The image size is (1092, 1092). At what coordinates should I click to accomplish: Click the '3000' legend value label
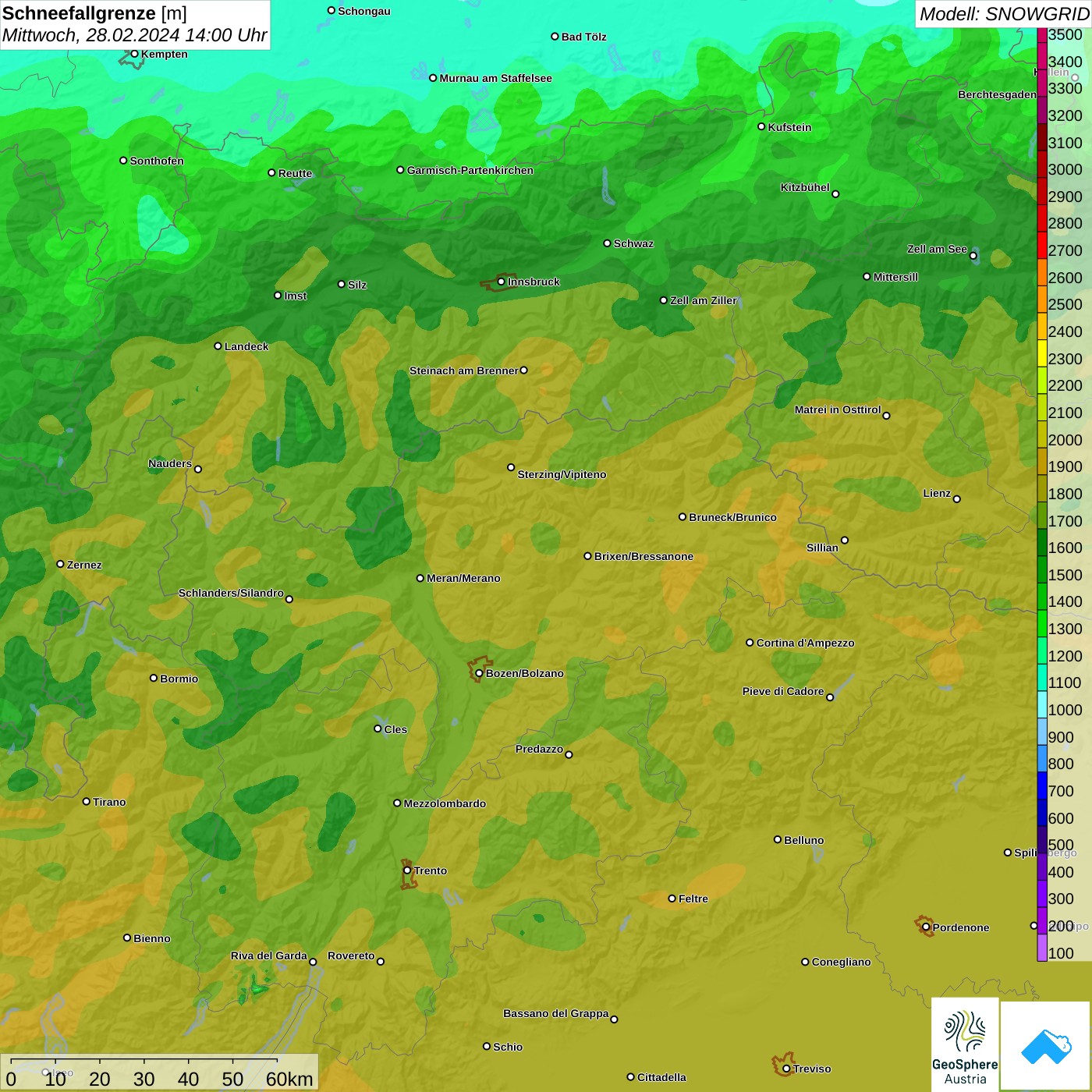click(1065, 169)
